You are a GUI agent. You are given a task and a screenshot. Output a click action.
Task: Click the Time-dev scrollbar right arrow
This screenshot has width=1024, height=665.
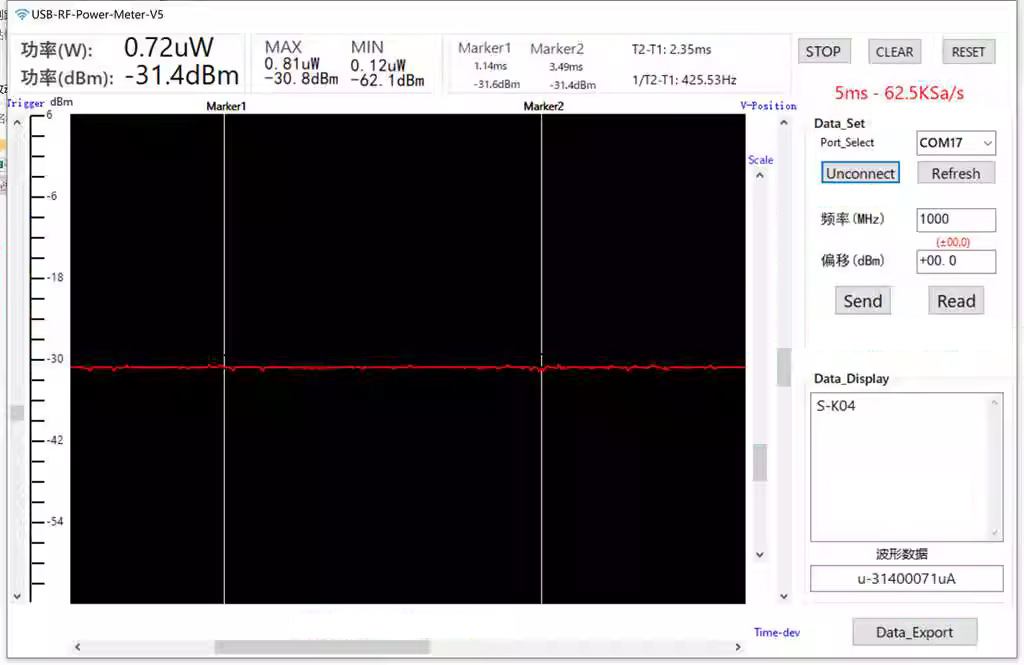pos(738,647)
